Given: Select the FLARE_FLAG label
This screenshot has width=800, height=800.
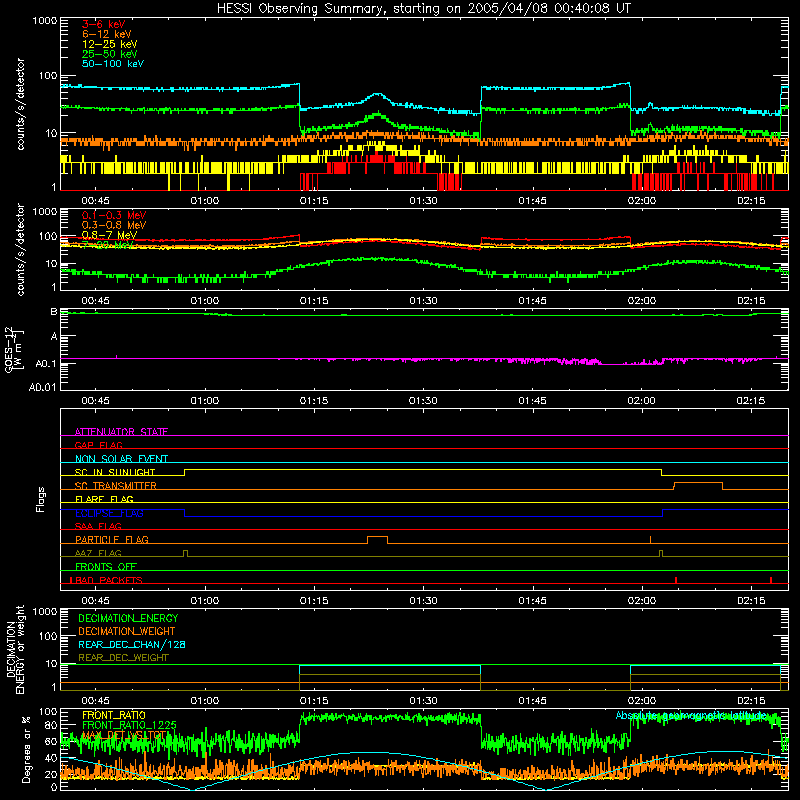Looking at the screenshot, I should click(x=104, y=499).
